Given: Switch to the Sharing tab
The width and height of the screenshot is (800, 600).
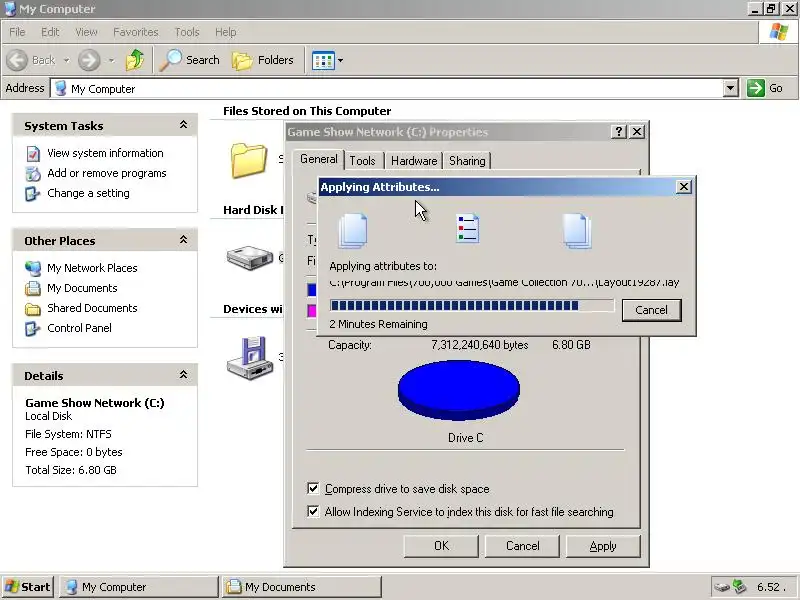Looking at the screenshot, I should [467, 161].
